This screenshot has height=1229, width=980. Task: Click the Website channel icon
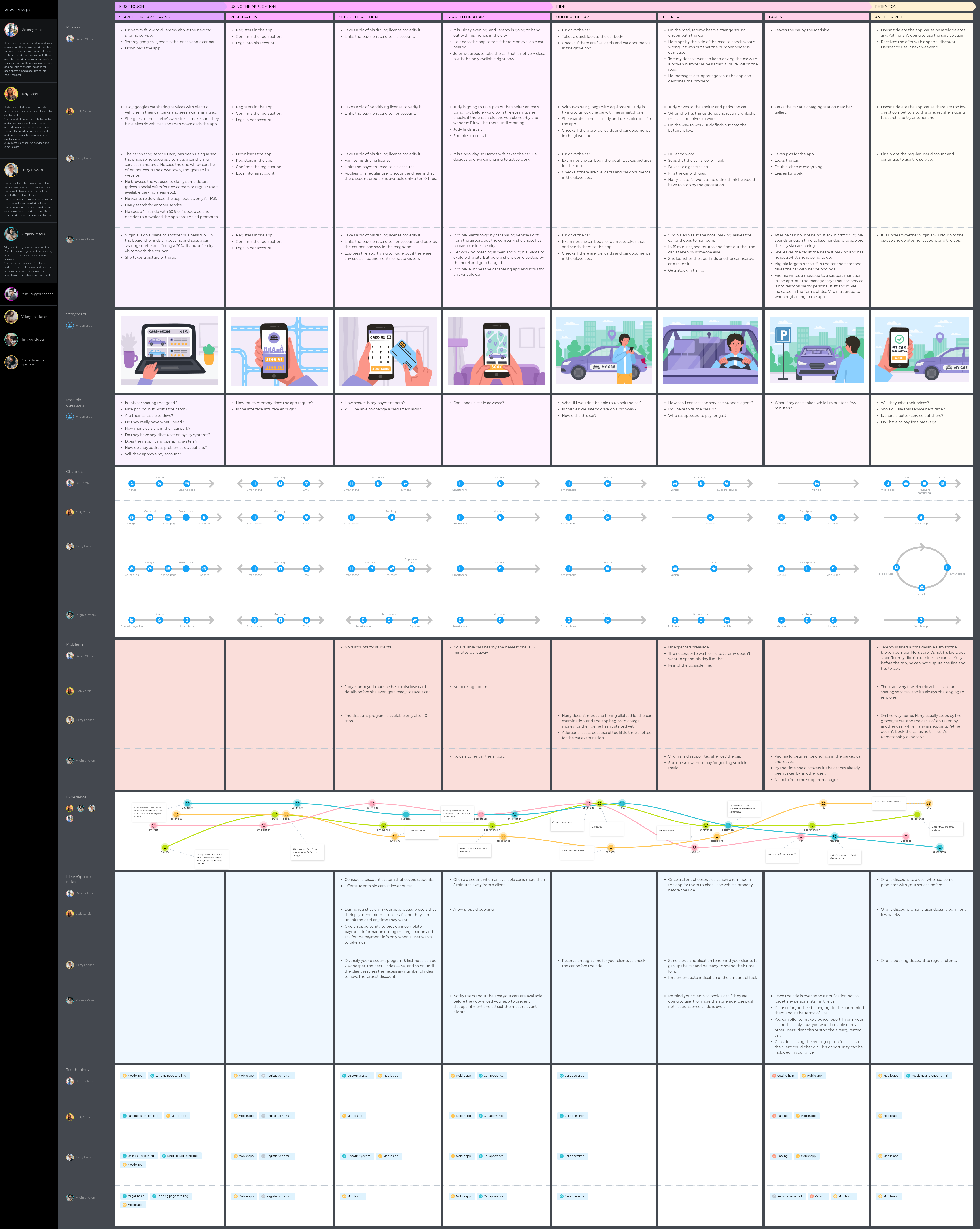click(x=204, y=568)
